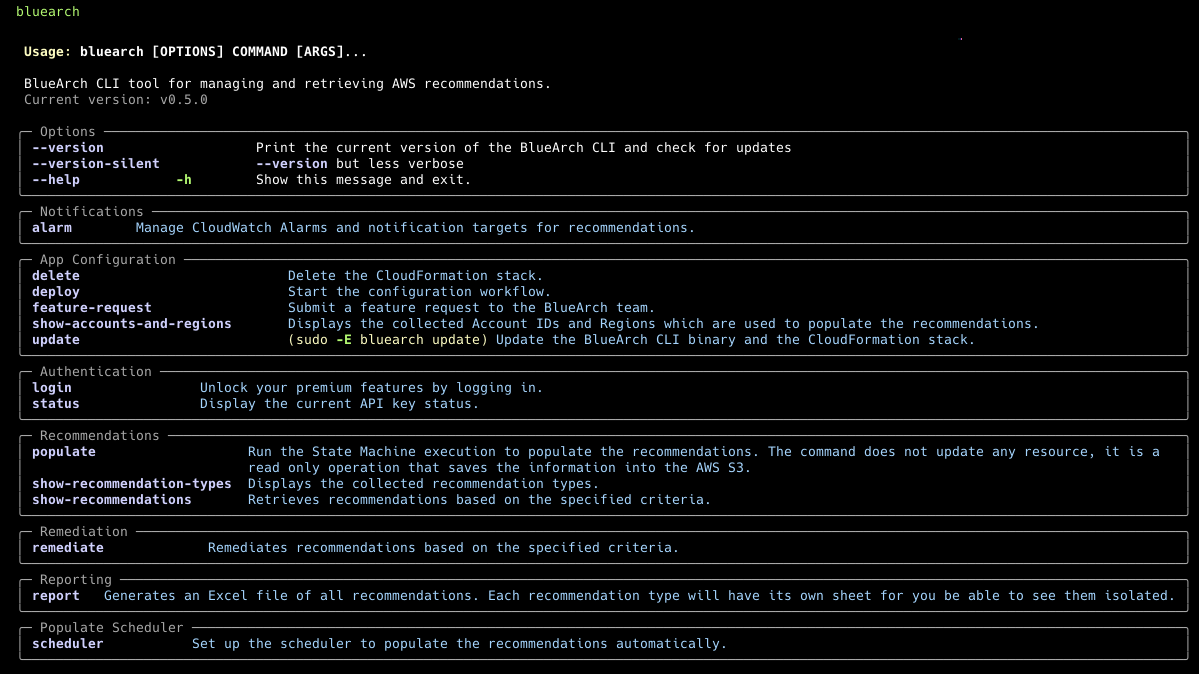Select the alarm command under Notifications

click(x=51, y=227)
